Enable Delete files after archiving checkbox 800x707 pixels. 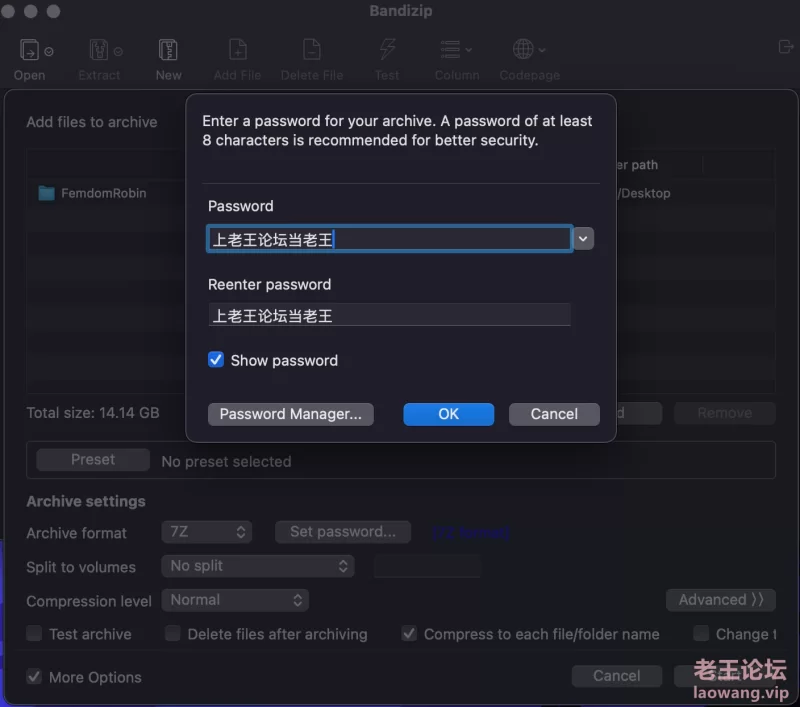[x=172, y=634]
